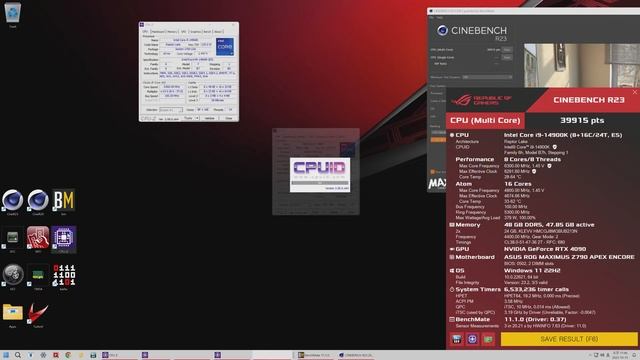Close the BenchMate result panel

(x=635, y=92)
